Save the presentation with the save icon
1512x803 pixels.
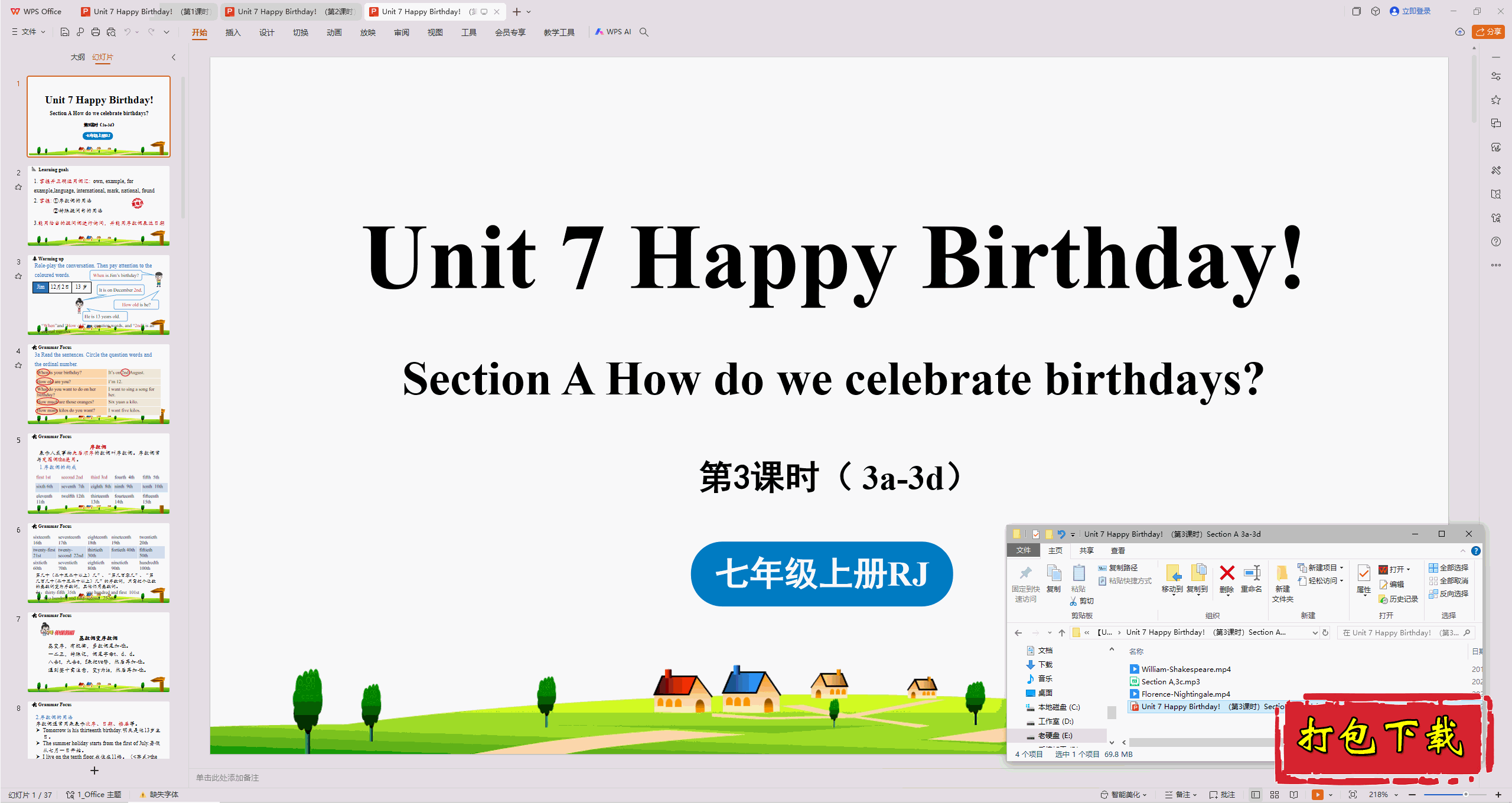65,32
